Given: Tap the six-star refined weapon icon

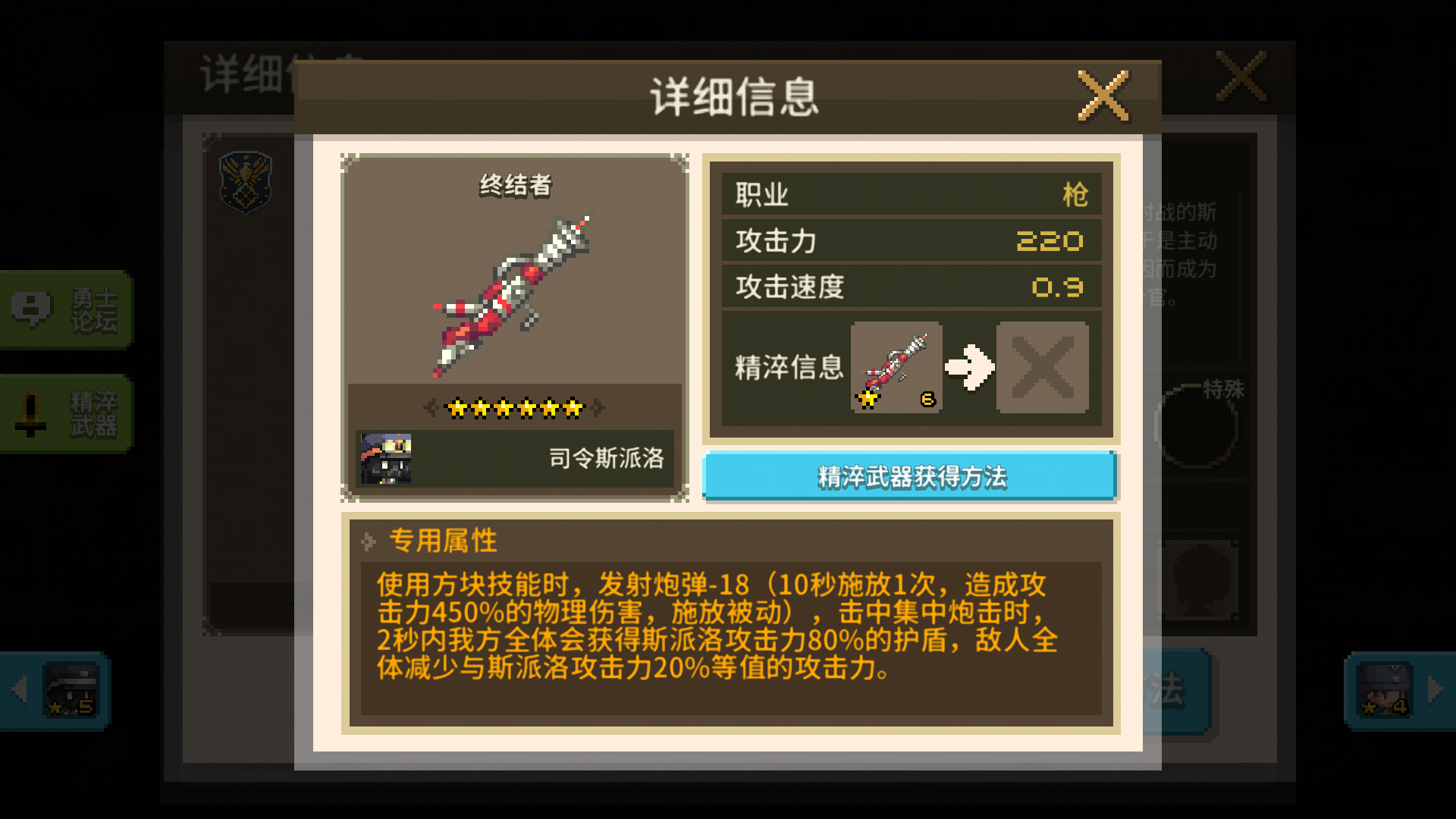Looking at the screenshot, I should tap(896, 367).
